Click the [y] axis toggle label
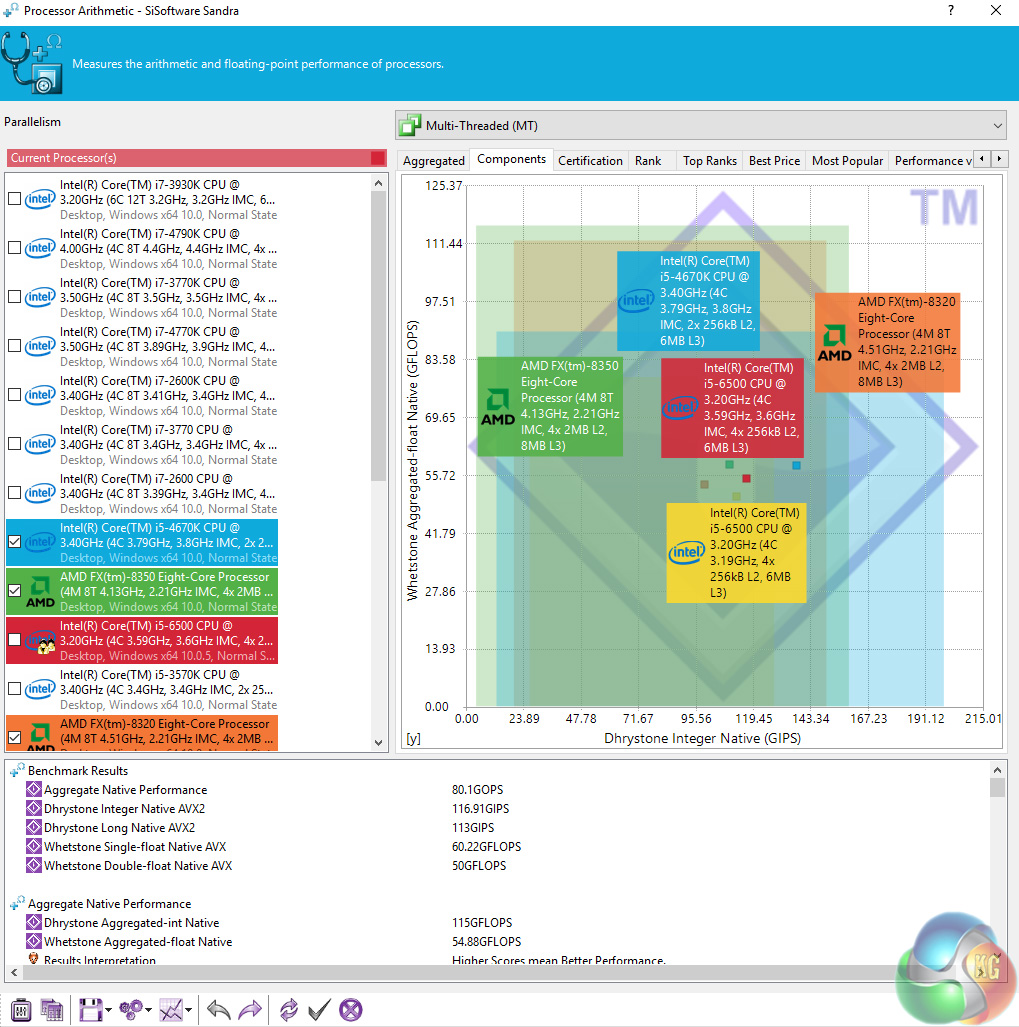 pyautogui.click(x=413, y=738)
